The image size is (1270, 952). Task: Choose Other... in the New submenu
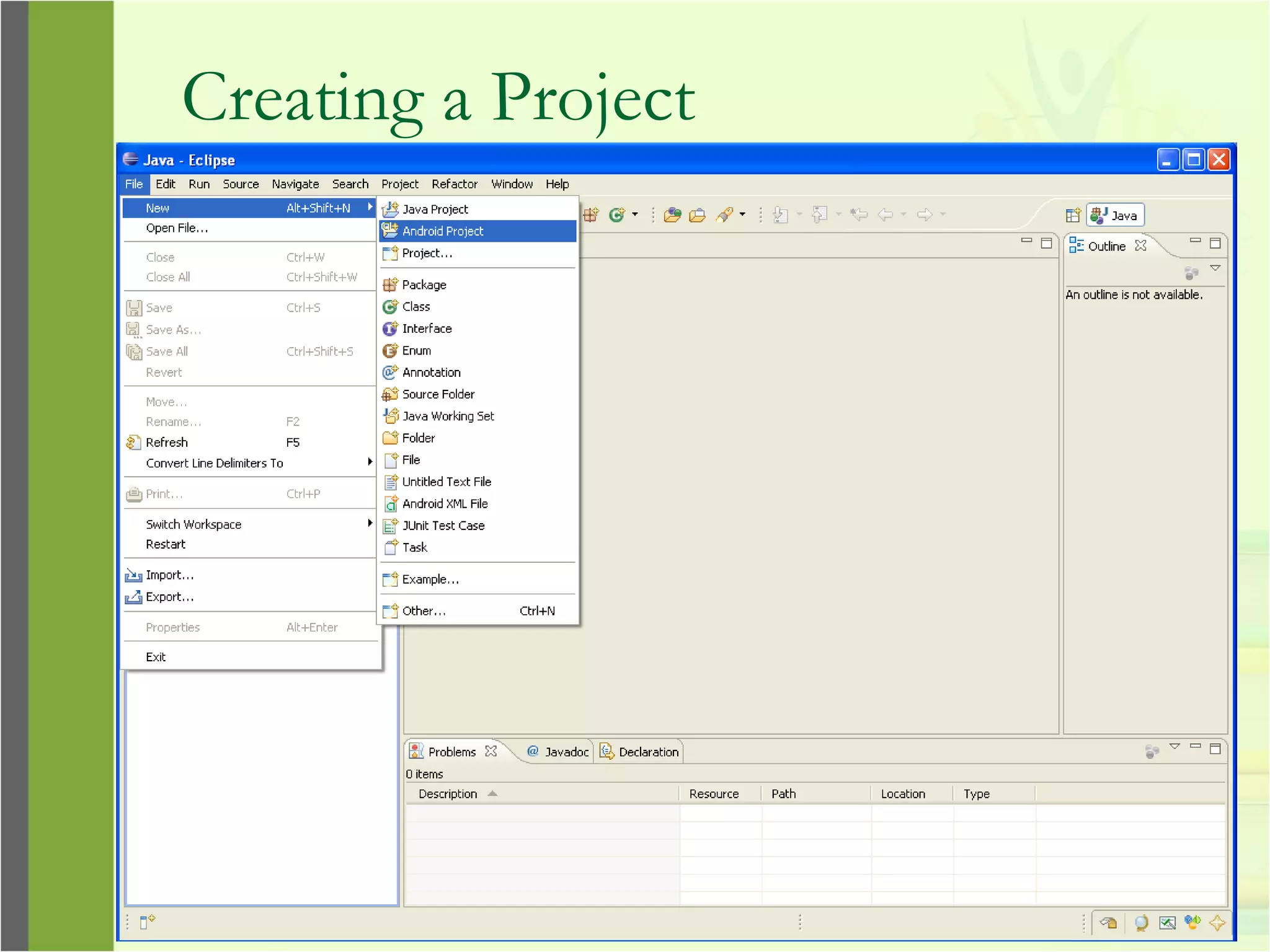pos(478,611)
